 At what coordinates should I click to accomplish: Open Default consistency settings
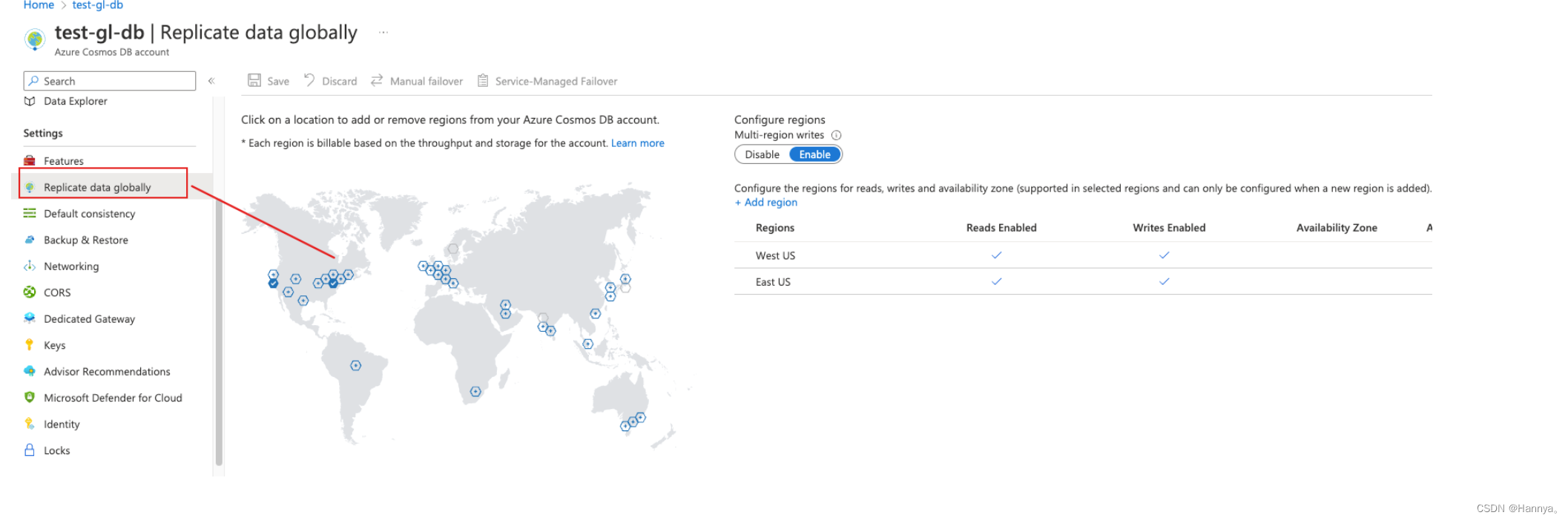pyautogui.click(x=89, y=214)
